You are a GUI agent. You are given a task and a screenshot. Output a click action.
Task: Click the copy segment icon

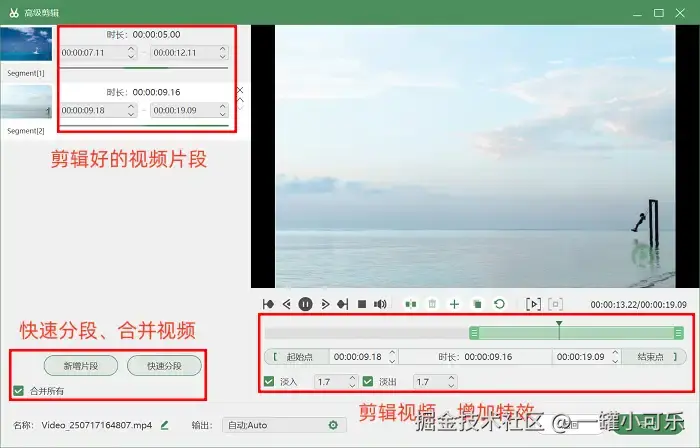pos(477,304)
